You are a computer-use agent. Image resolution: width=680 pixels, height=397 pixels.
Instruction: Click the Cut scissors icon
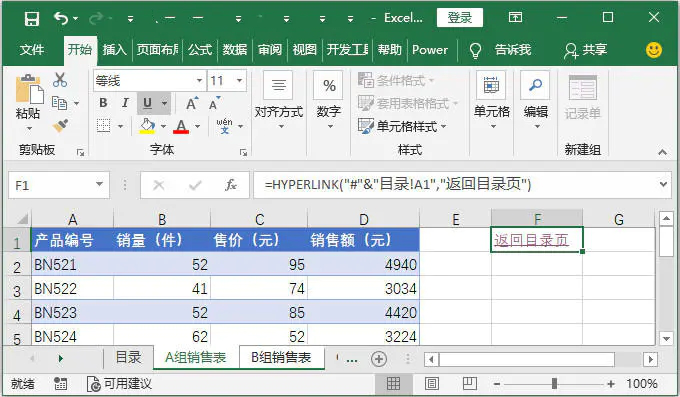pyautogui.click(x=60, y=80)
